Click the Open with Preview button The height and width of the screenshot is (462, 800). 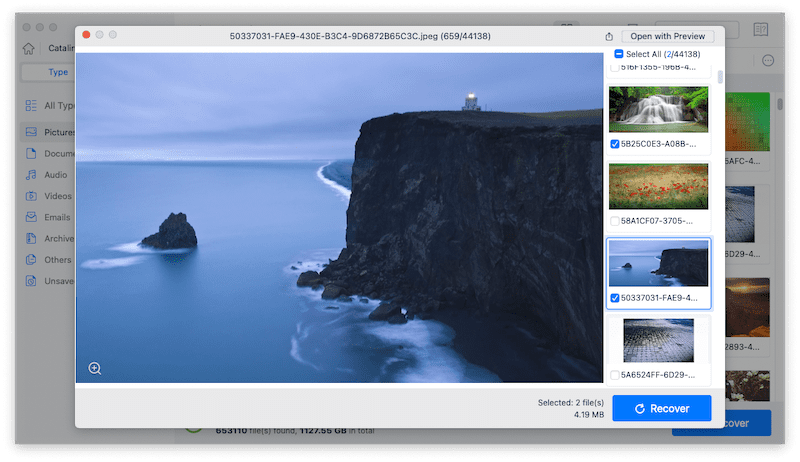tap(668, 36)
